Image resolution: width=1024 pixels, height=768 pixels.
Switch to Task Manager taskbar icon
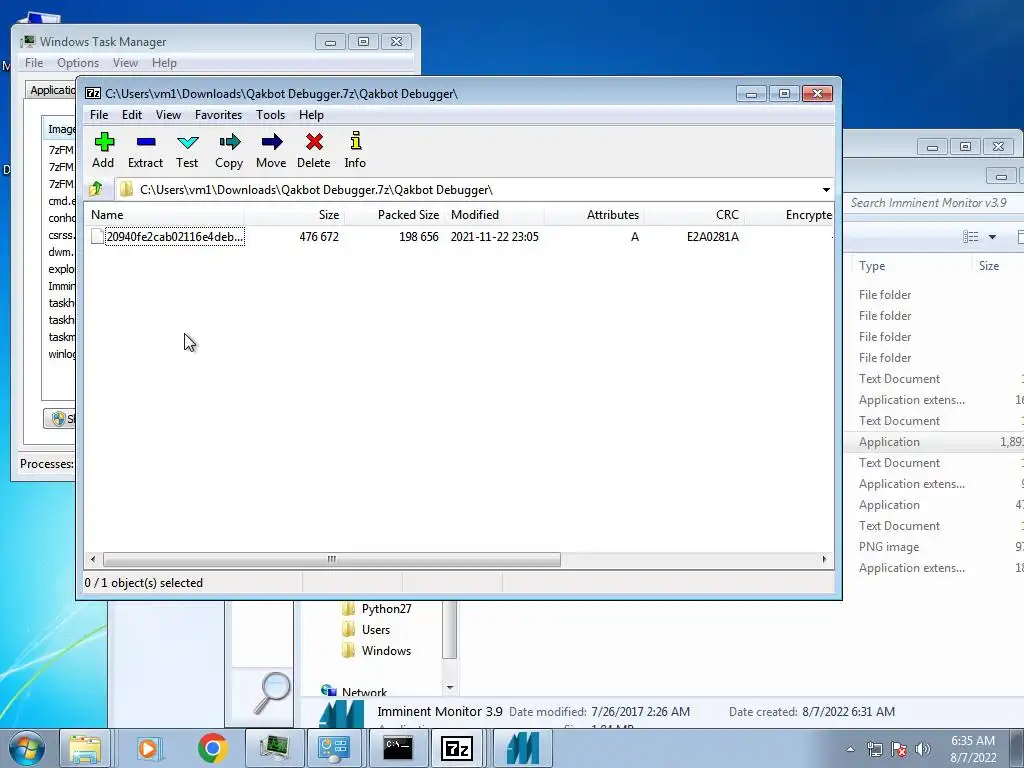[275, 748]
